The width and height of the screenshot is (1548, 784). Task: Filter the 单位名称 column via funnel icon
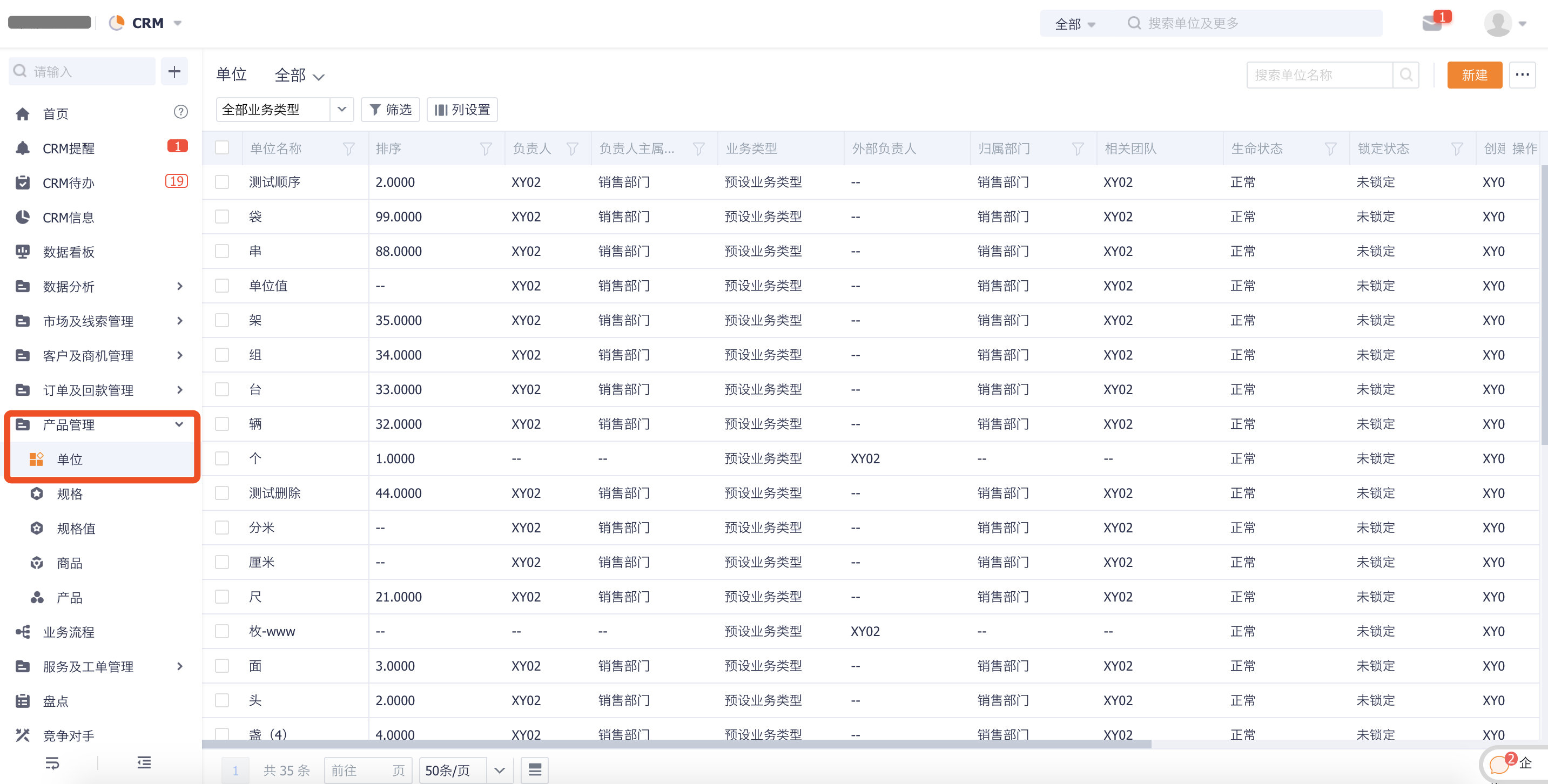(348, 148)
